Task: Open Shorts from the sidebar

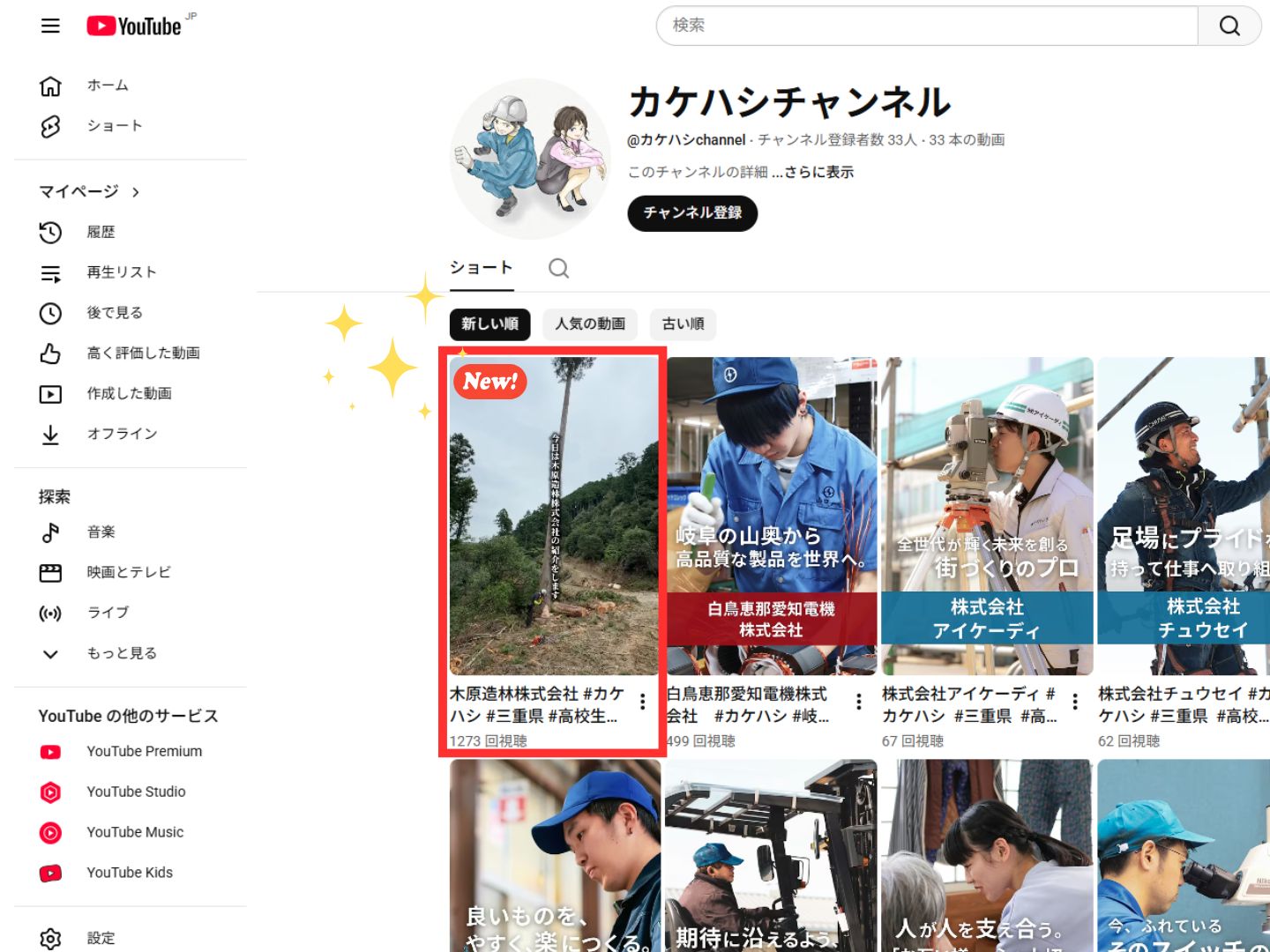Action: (x=114, y=126)
